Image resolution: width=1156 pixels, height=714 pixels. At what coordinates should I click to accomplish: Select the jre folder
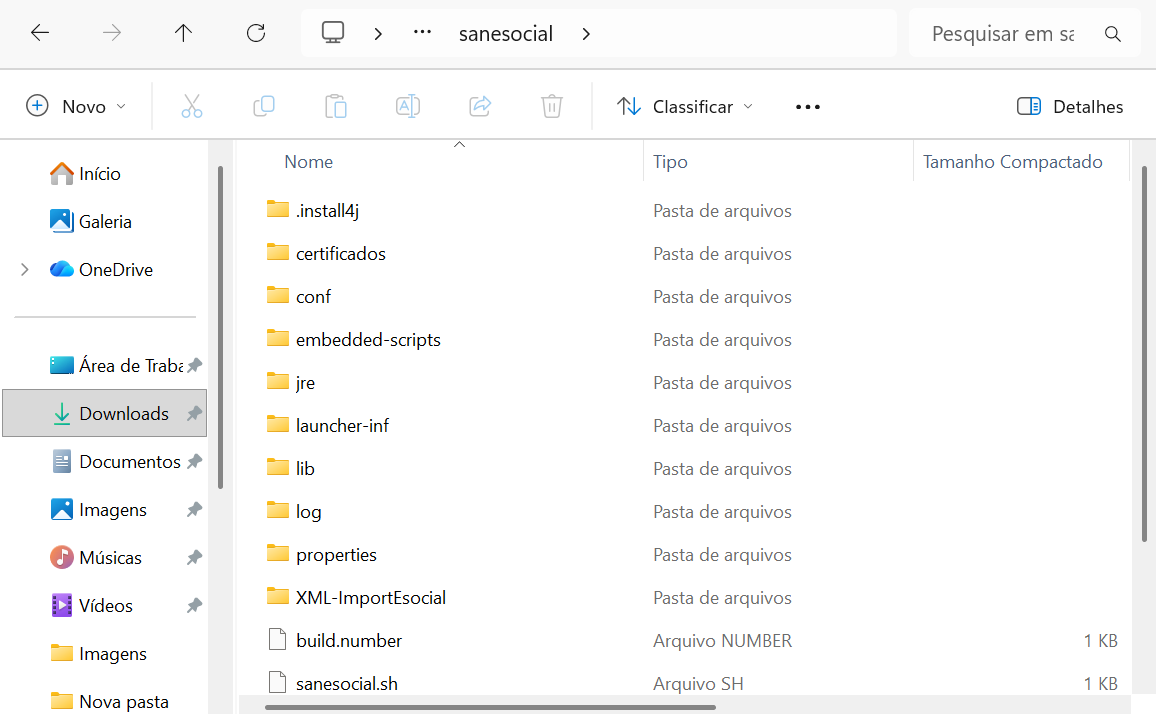[305, 382]
